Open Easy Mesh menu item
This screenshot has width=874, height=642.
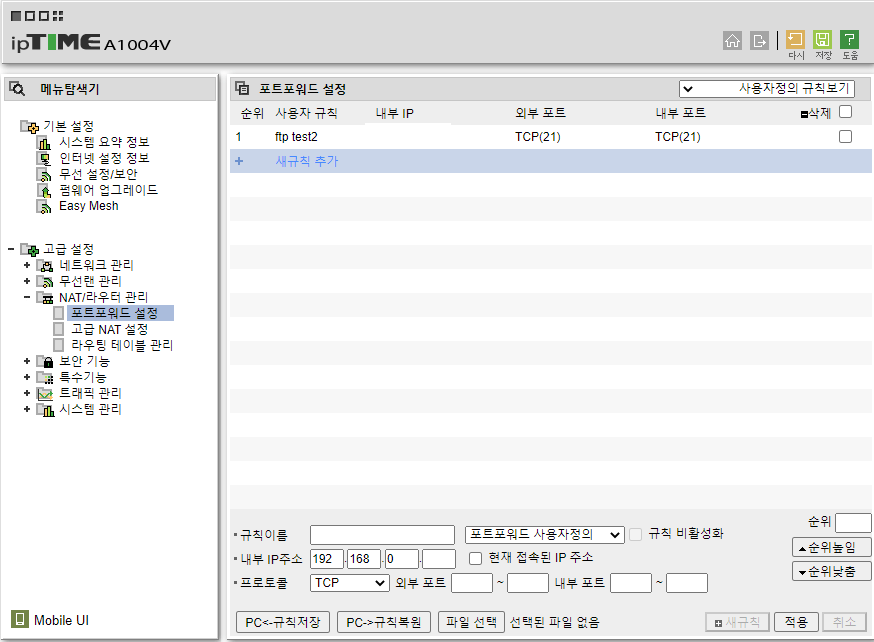(x=89, y=206)
